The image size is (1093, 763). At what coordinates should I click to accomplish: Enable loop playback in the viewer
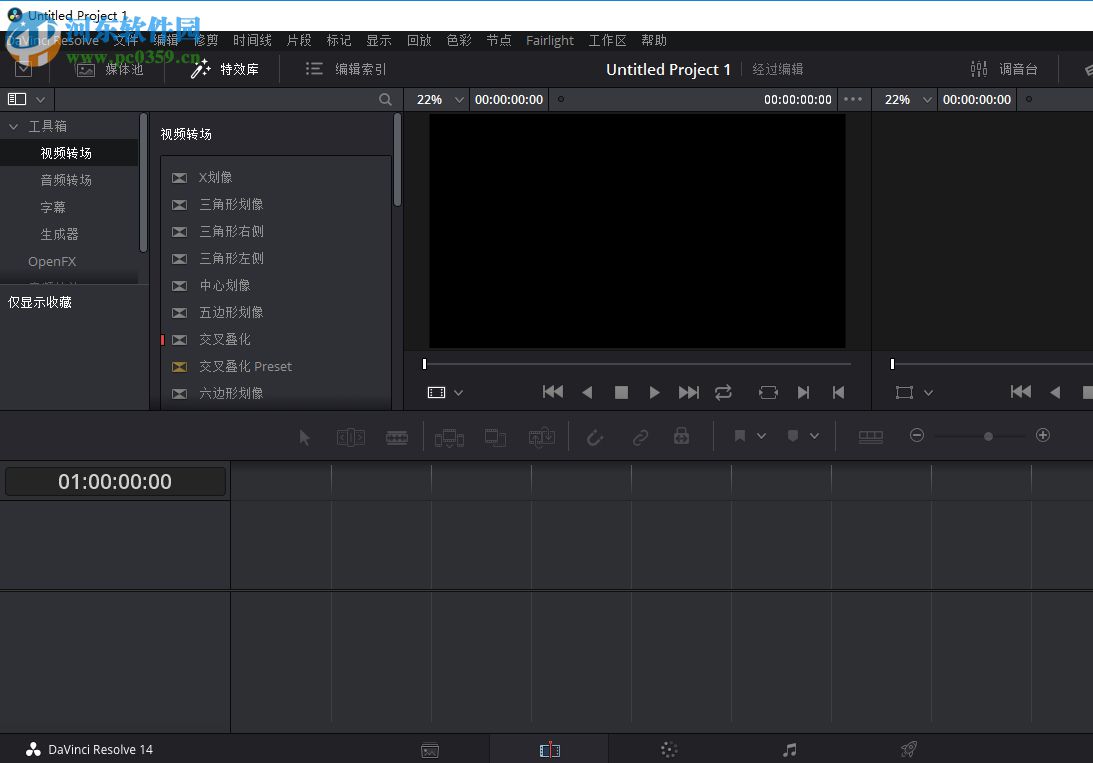(x=723, y=392)
